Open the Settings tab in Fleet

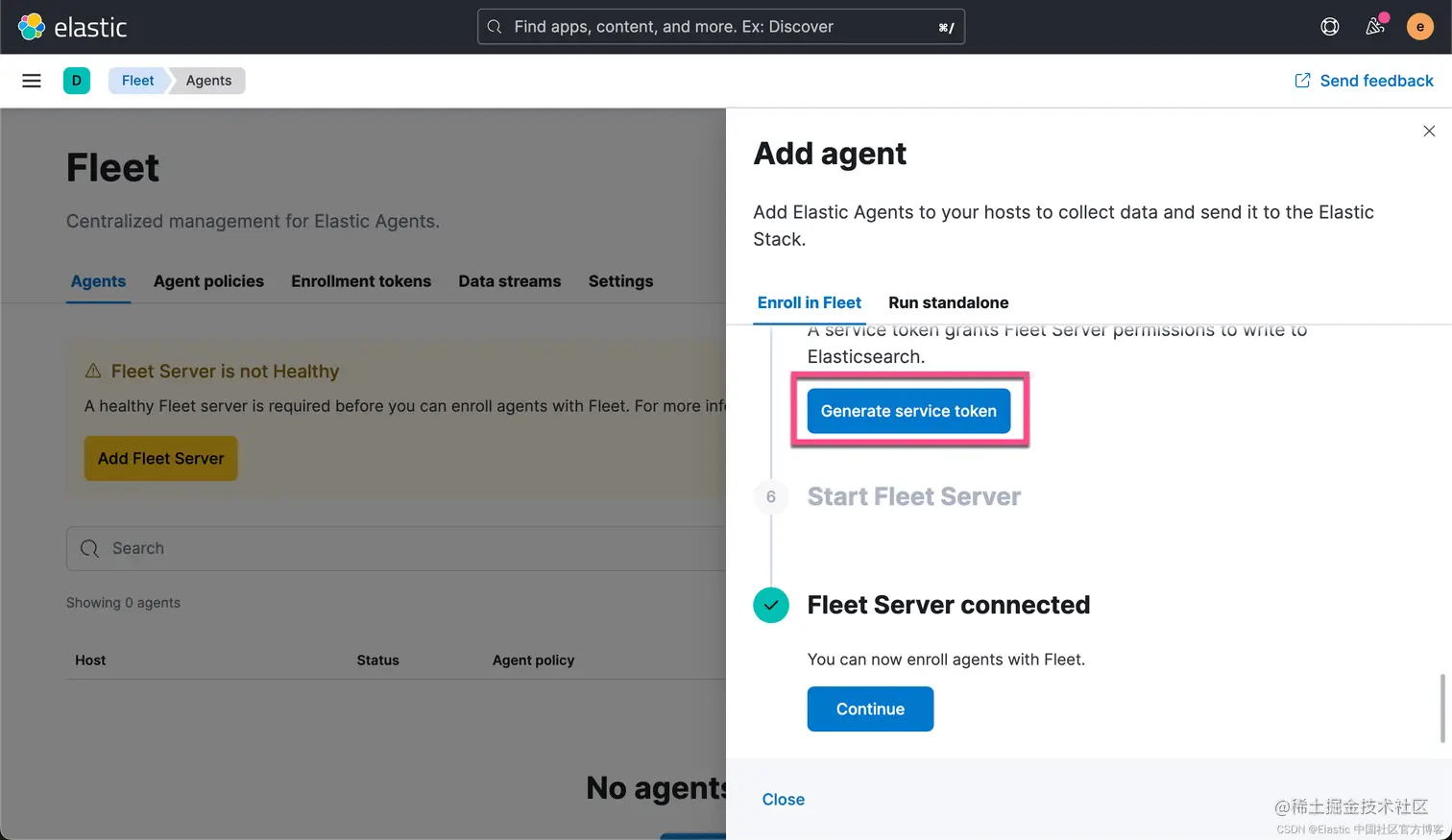(620, 281)
